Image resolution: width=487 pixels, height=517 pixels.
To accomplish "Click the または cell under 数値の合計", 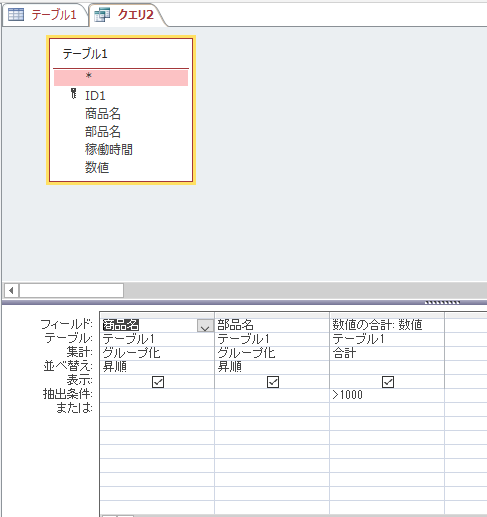I will [387, 409].
